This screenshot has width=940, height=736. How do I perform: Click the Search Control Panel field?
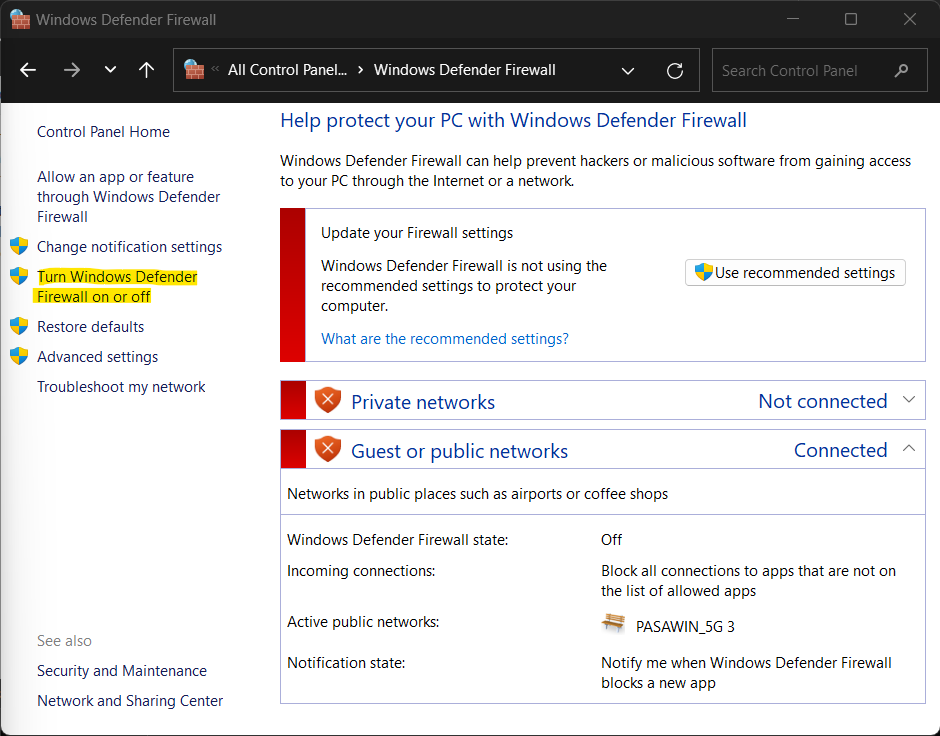(800, 71)
